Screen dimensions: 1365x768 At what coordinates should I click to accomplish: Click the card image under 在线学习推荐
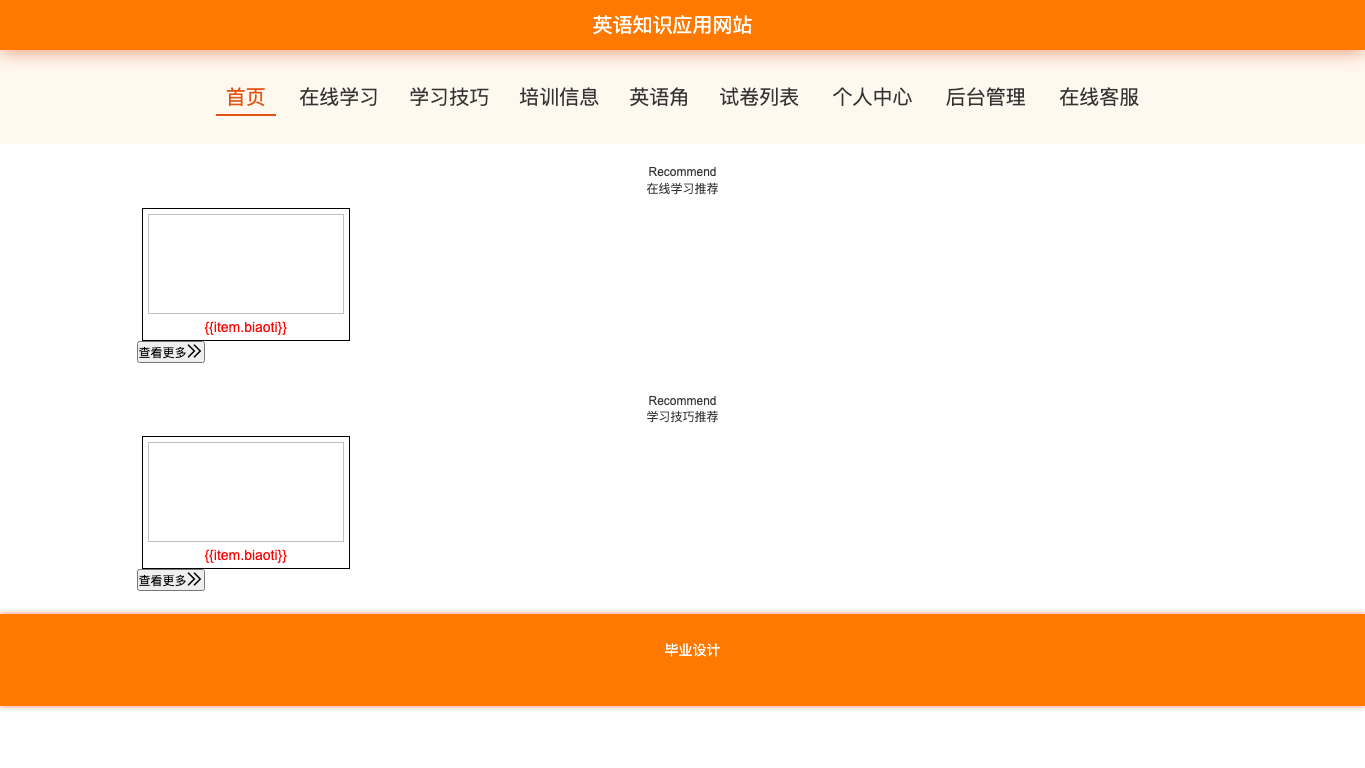point(246,264)
